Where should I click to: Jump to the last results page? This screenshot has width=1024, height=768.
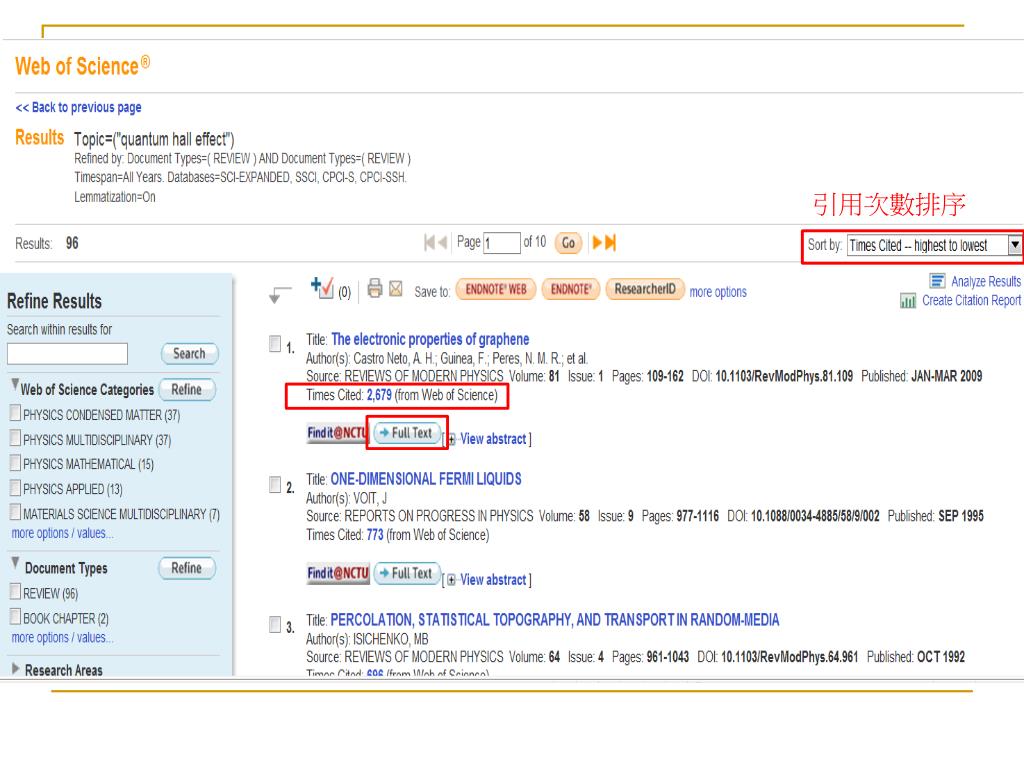tap(611, 243)
